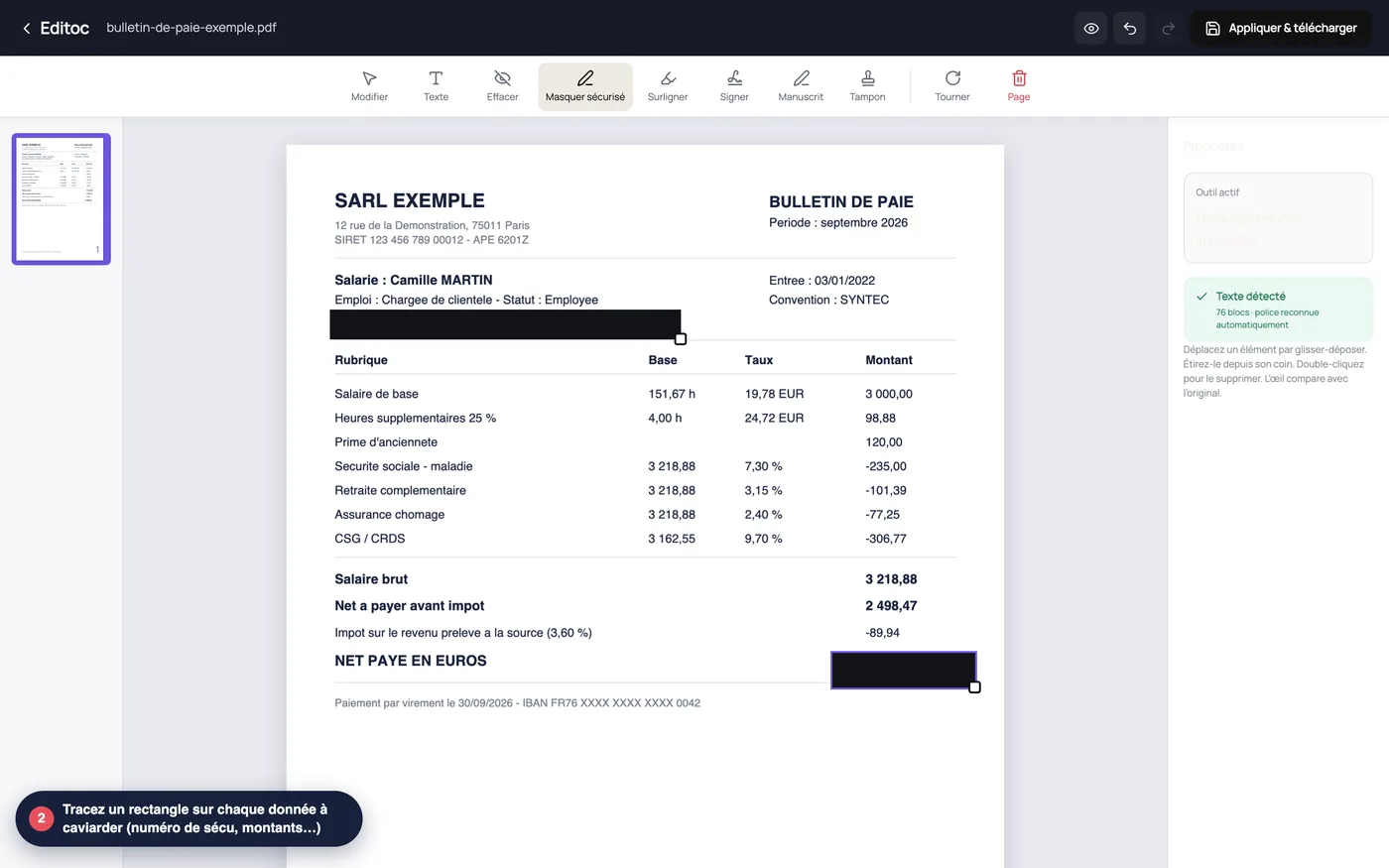The width and height of the screenshot is (1389, 868).
Task: Select the Manuscrit pen tool
Action: pos(801,86)
